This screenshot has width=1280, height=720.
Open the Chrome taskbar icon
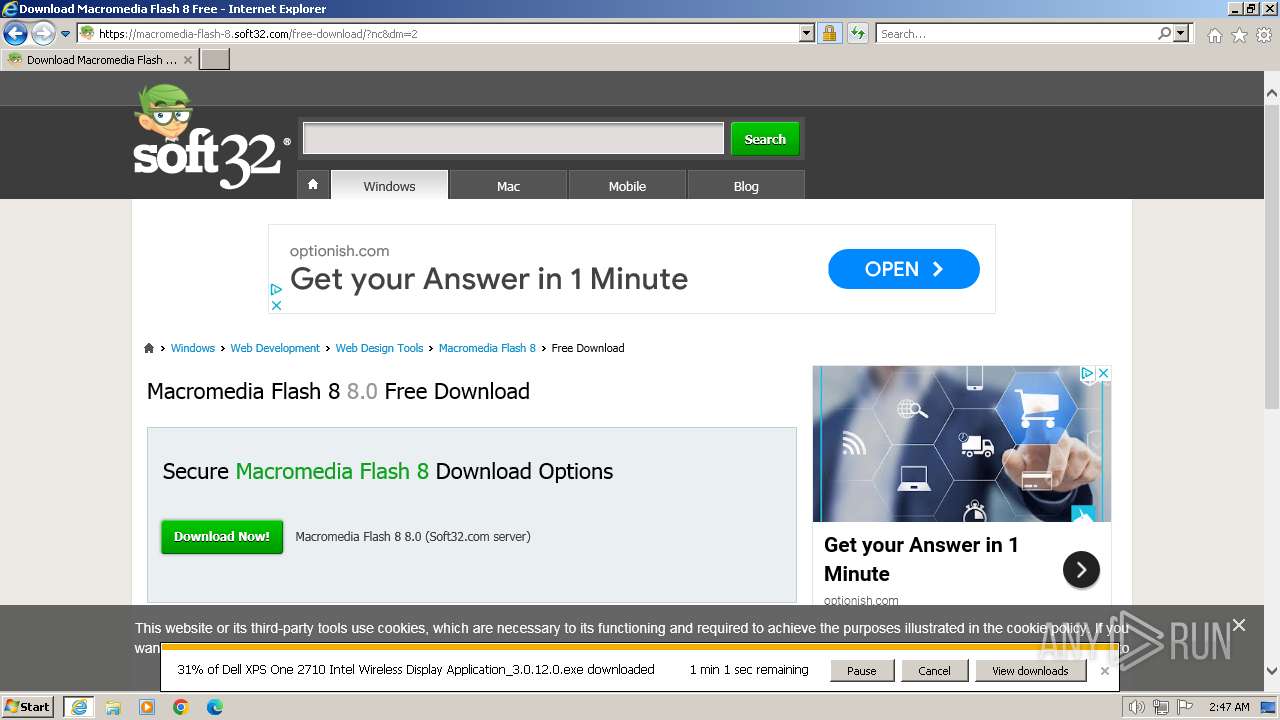pyautogui.click(x=181, y=707)
